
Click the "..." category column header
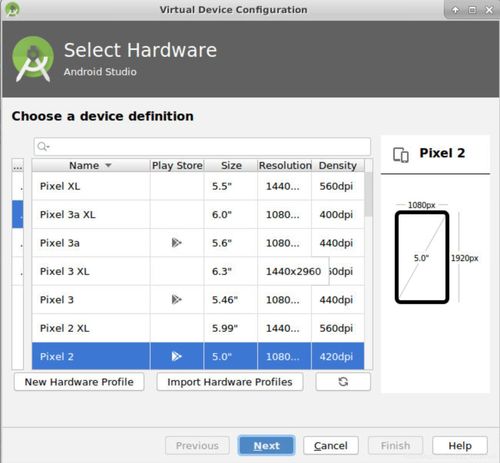pos(18,165)
